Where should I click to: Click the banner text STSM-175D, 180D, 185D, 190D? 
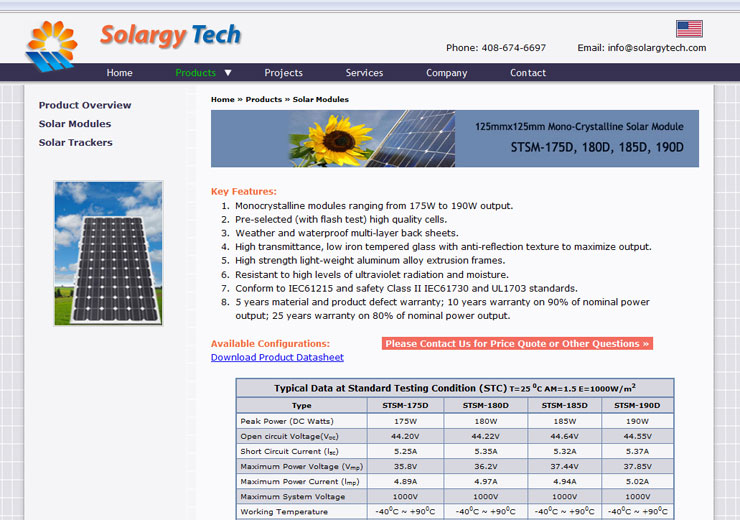coord(597,147)
